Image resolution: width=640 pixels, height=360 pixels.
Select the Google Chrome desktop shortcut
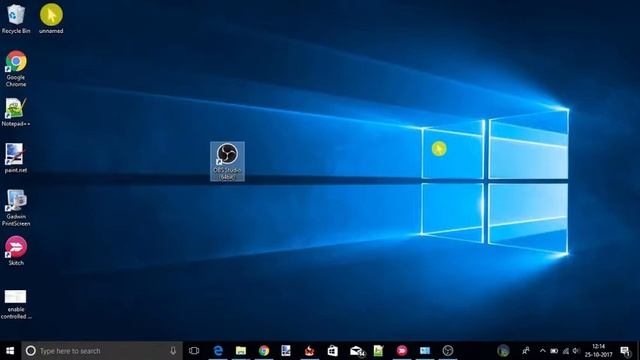tap(16, 69)
